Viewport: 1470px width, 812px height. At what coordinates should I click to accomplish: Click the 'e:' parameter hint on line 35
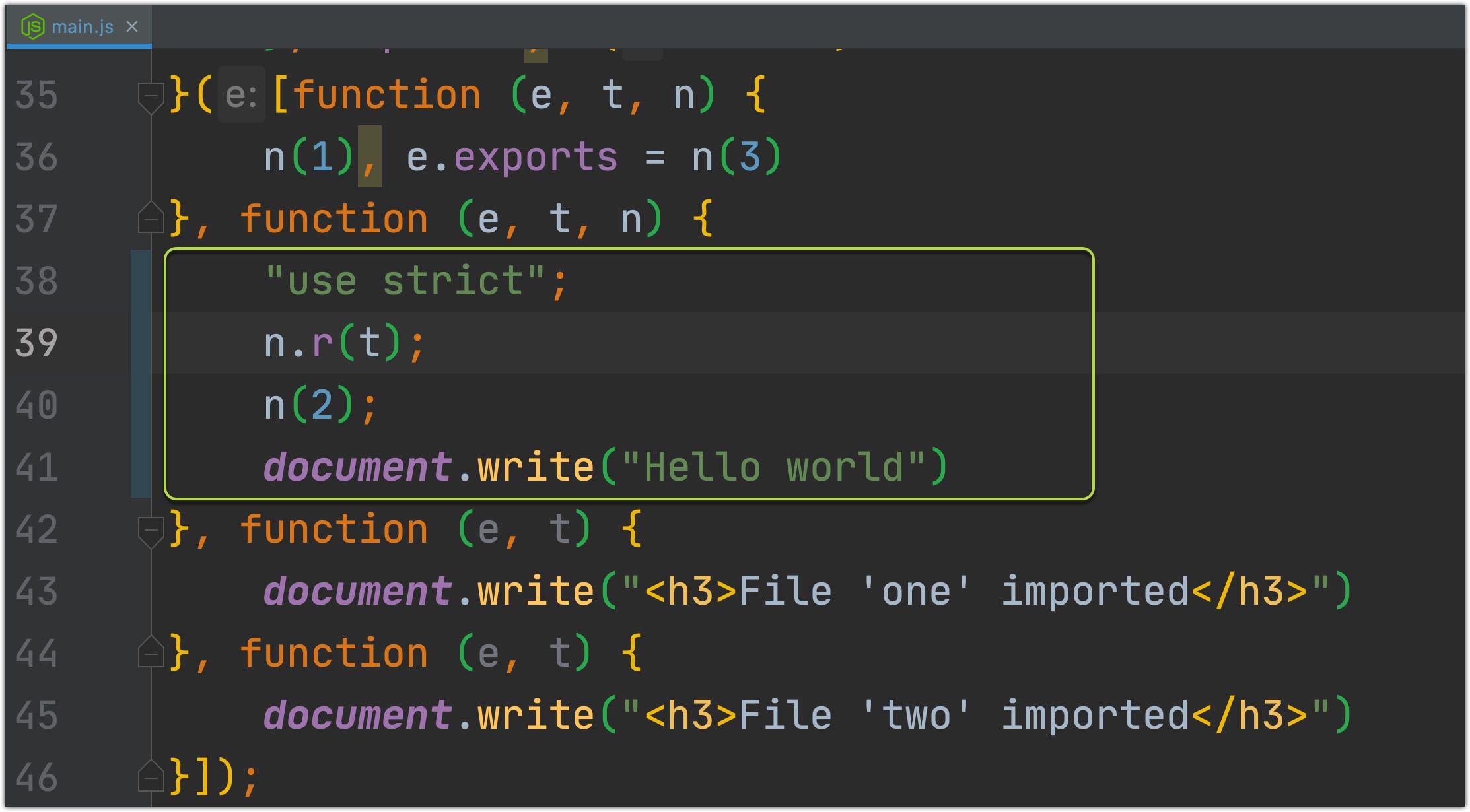tap(241, 96)
